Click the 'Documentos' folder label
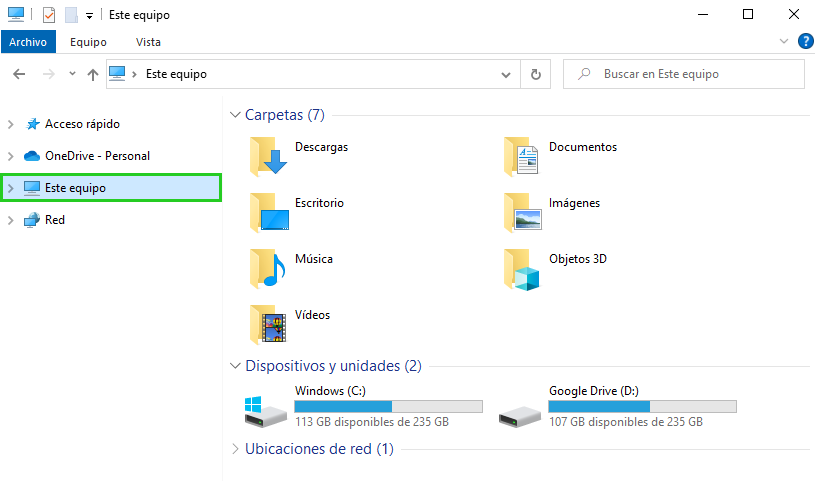This screenshot has width=815, height=481. point(583,147)
